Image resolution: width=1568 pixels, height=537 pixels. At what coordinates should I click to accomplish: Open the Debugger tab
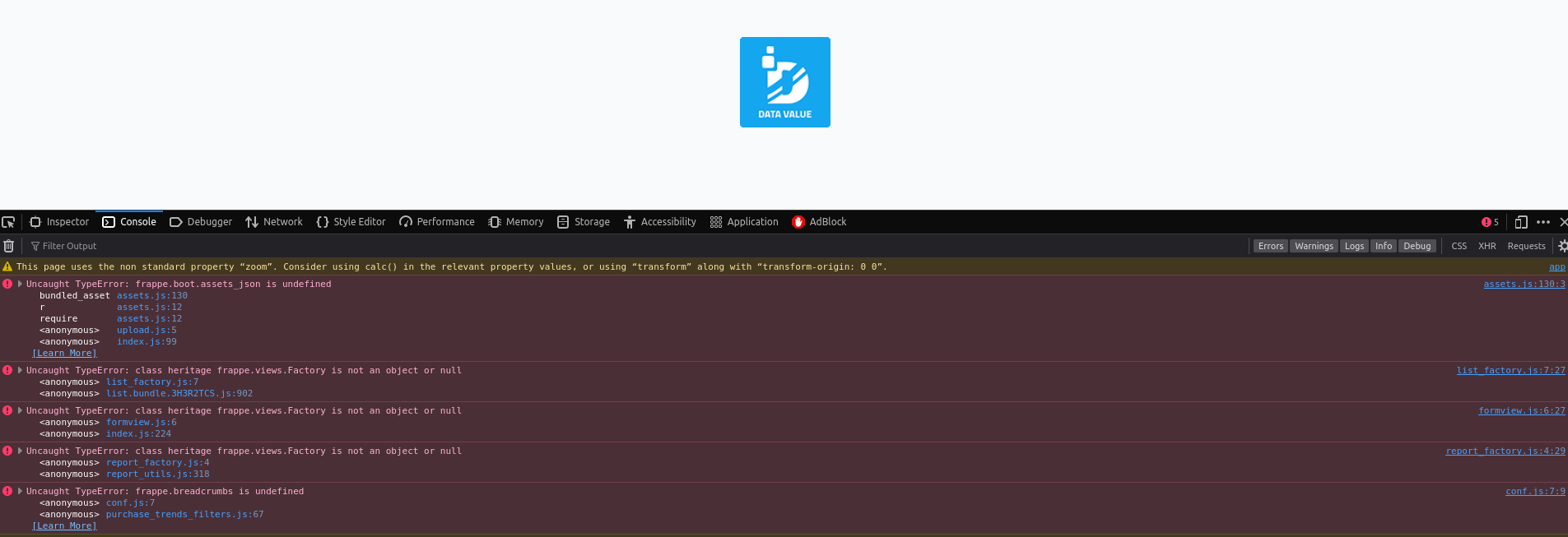click(201, 222)
